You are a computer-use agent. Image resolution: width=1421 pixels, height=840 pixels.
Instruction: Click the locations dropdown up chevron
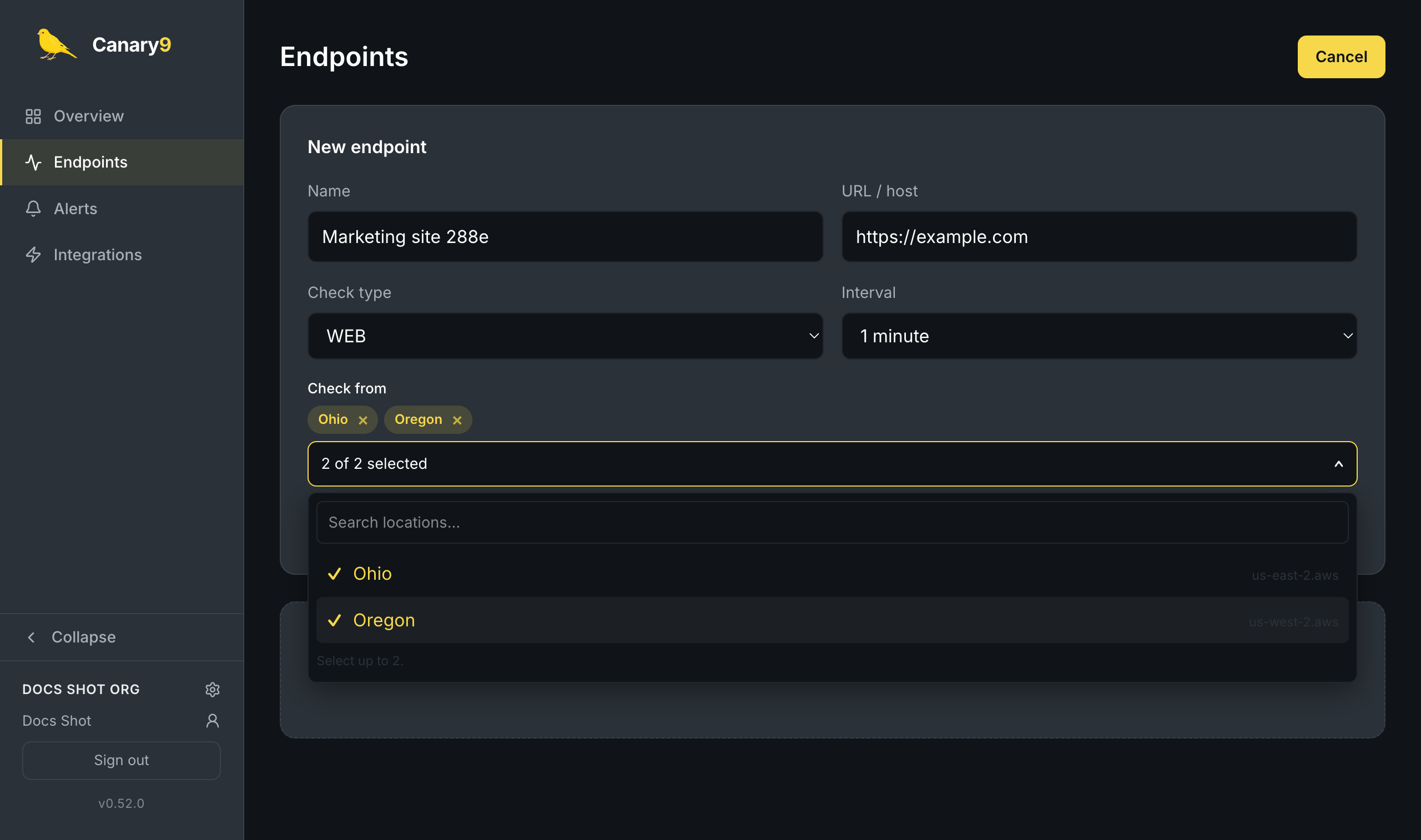(1338, 464)
